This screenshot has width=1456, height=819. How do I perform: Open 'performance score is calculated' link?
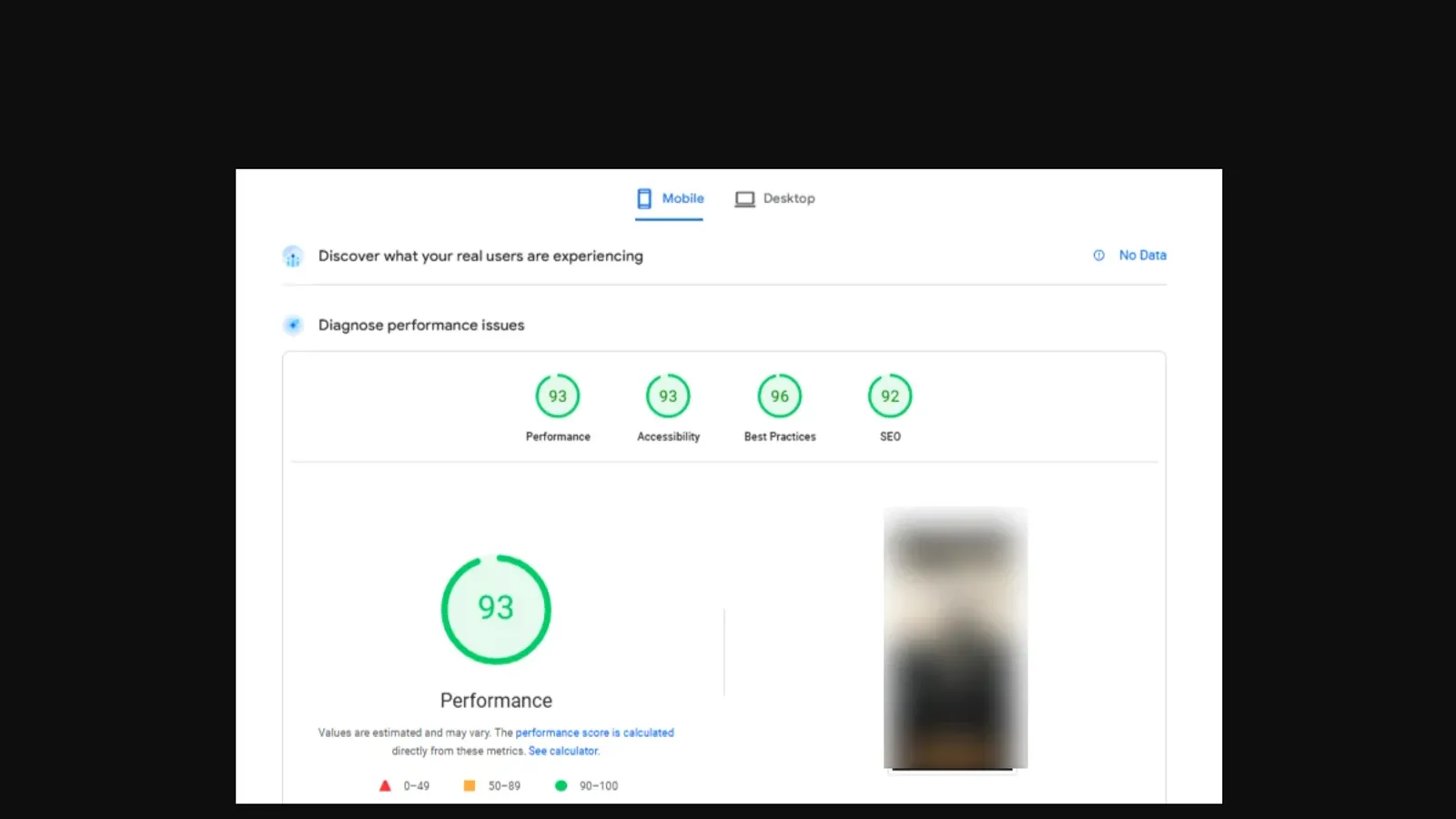point(595,733)
